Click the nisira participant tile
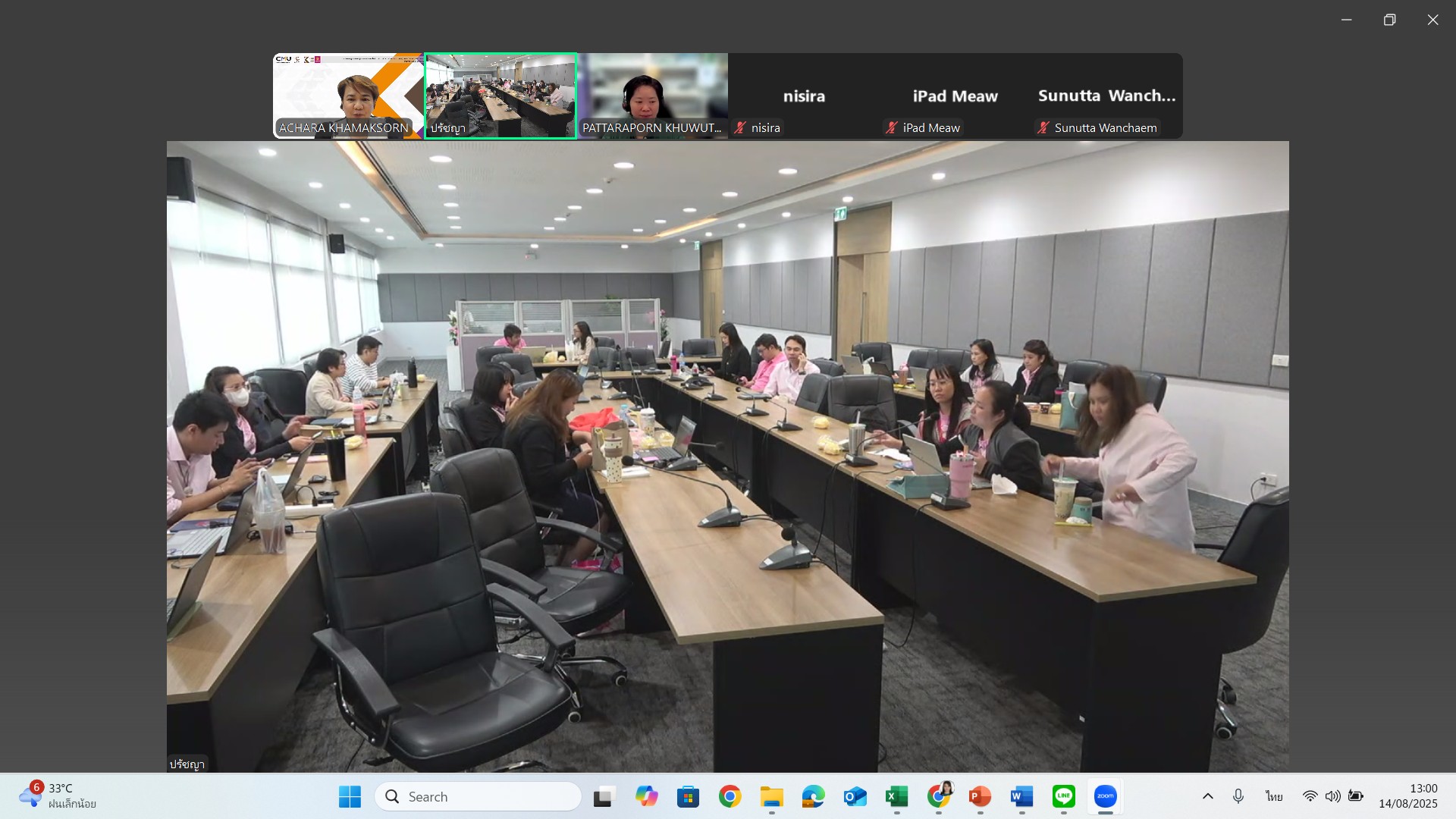 [x=804, y=96]
